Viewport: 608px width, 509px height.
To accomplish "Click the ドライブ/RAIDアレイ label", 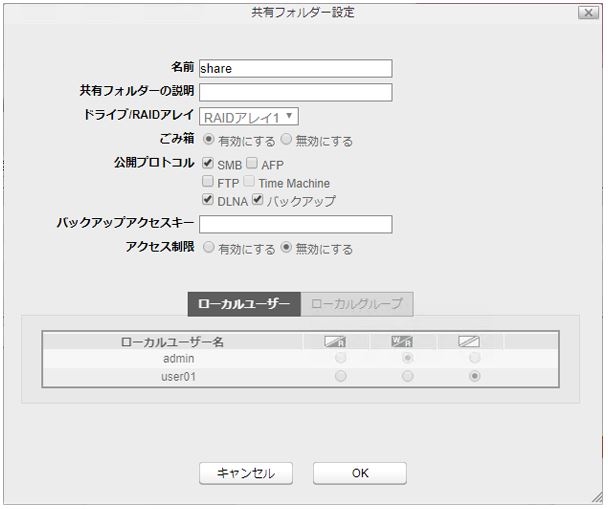I will point(138,114).
